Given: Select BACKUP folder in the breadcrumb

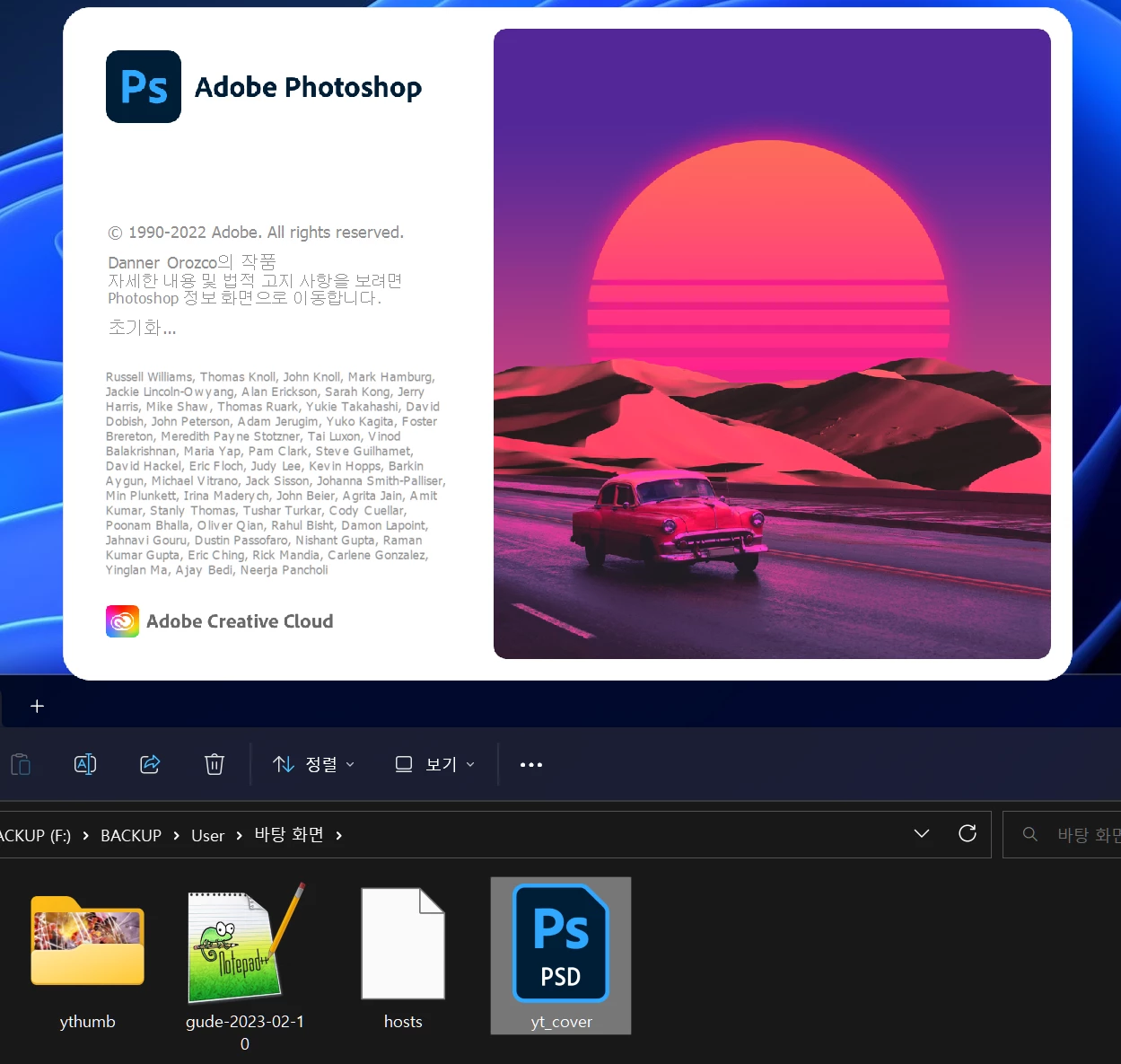Looking at the screenshot, I should [x=131, y=836].
